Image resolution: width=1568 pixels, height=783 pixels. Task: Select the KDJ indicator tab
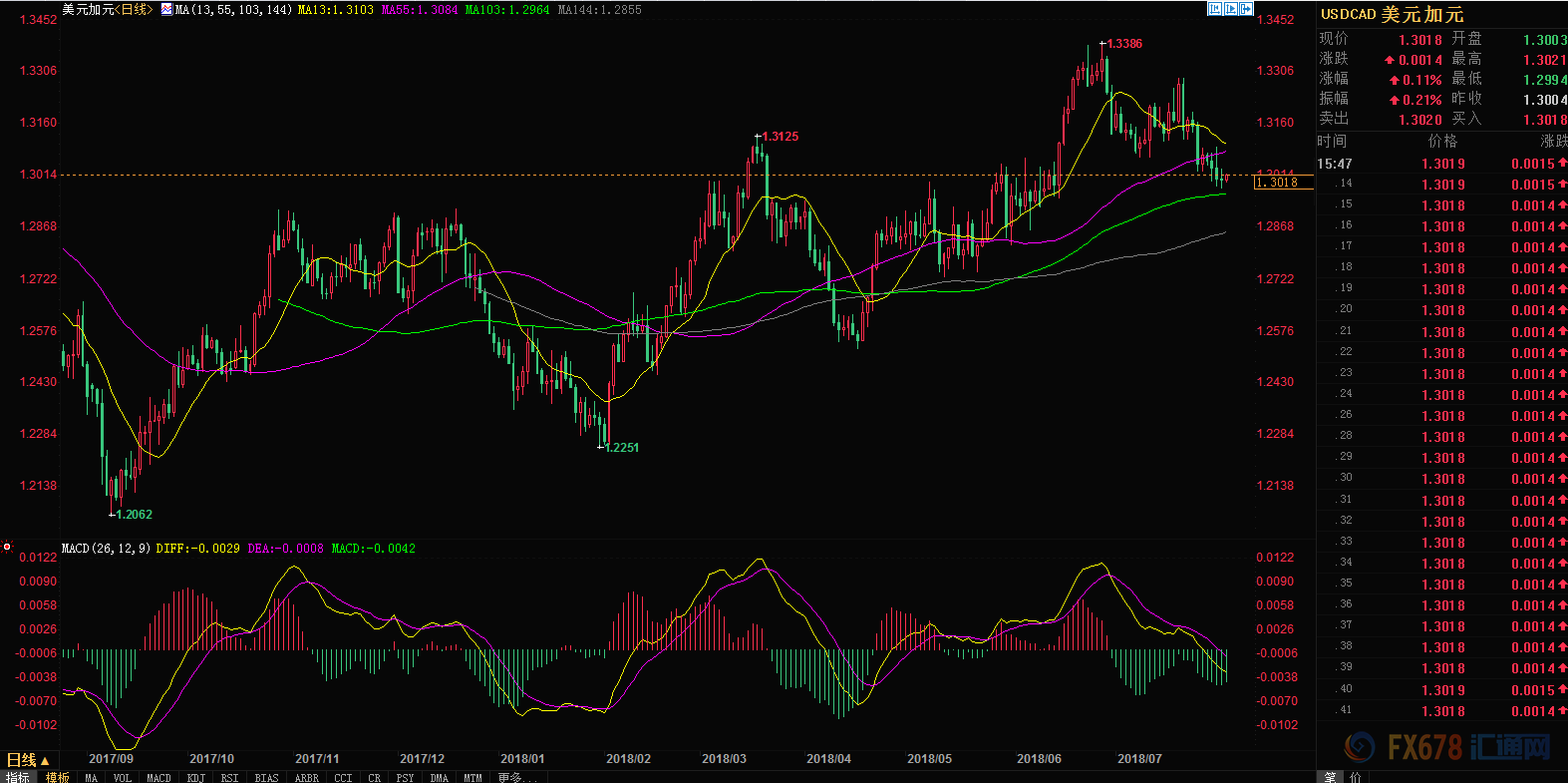(195, 777)
